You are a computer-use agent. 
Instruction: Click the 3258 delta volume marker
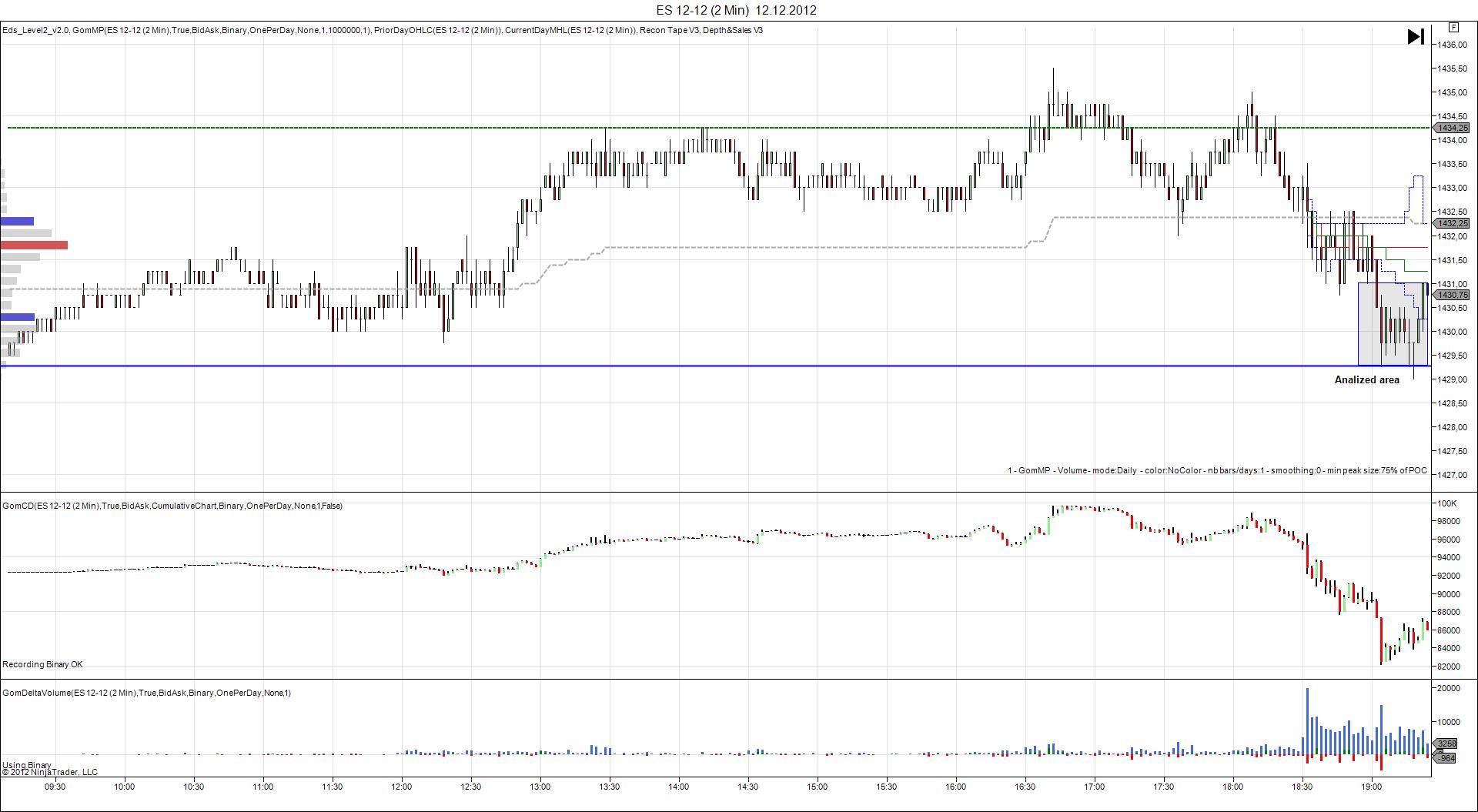point(1446,743)
